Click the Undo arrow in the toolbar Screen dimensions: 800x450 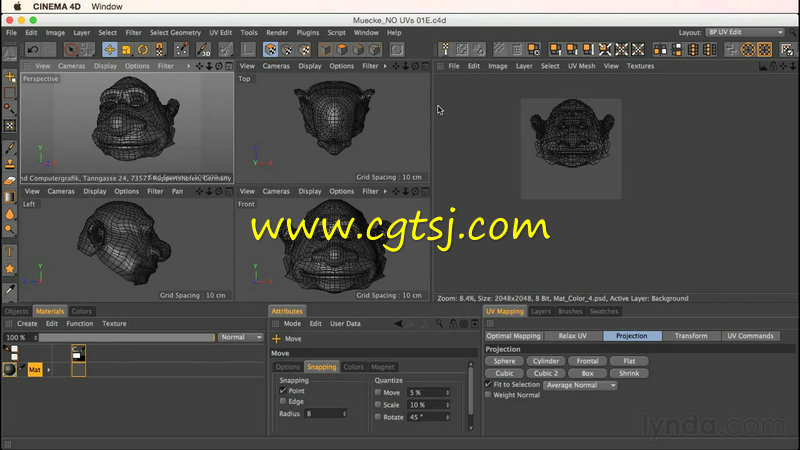click(34, 49)
